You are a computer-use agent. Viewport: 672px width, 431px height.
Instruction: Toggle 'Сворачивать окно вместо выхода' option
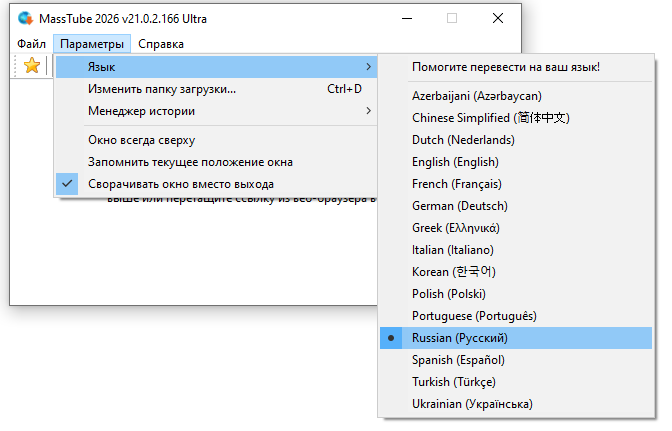(x=181, y=184)
